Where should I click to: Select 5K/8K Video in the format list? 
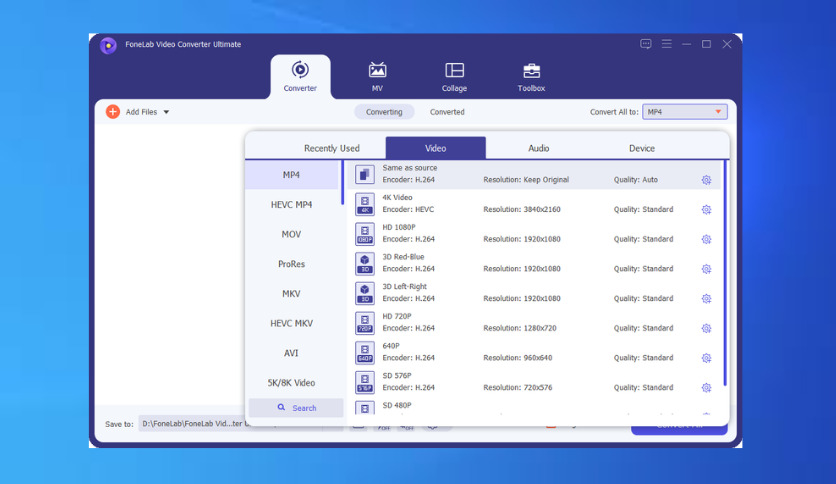[x=292, y=383]
